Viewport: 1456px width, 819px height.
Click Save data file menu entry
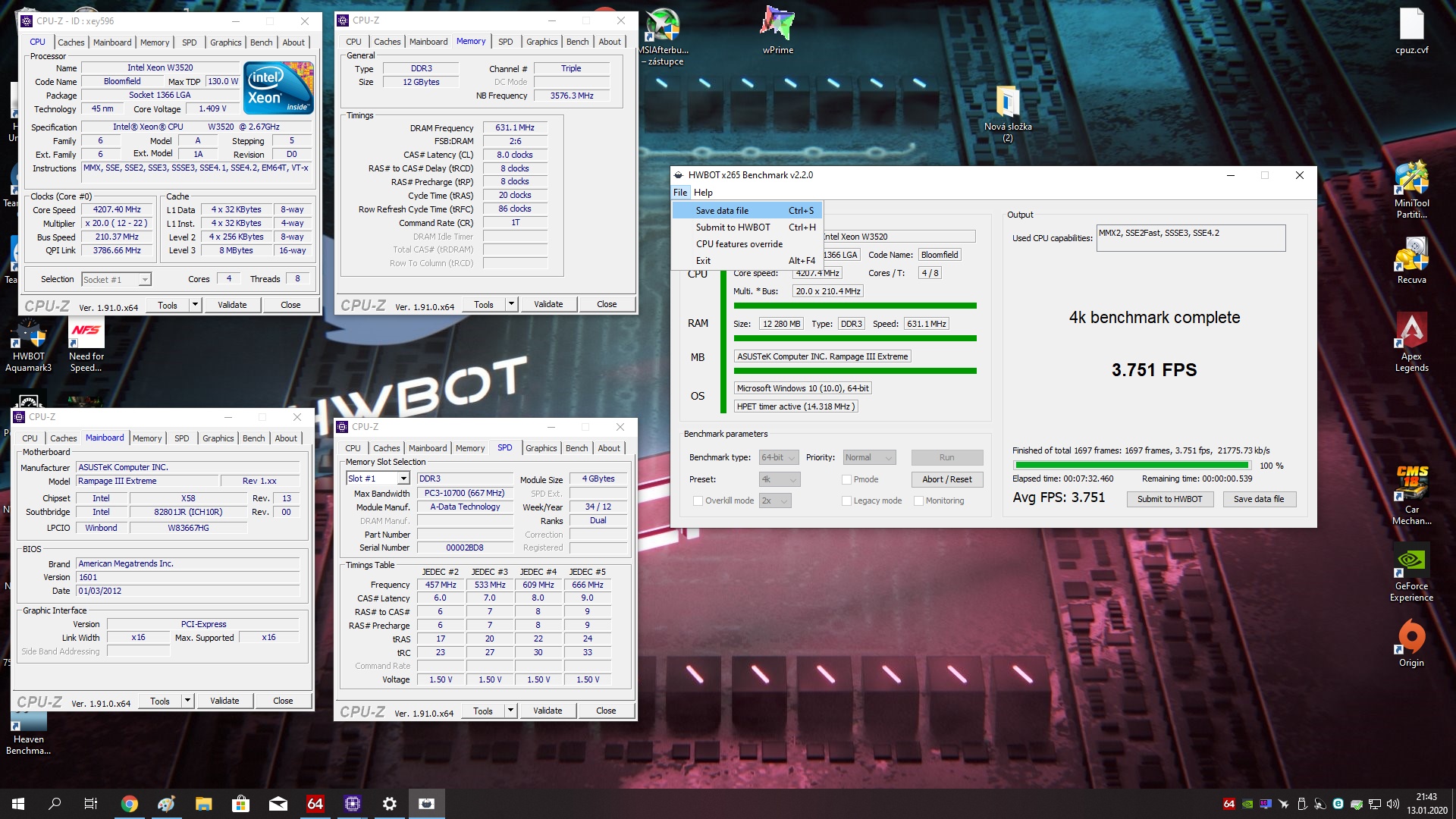point(747,211)
